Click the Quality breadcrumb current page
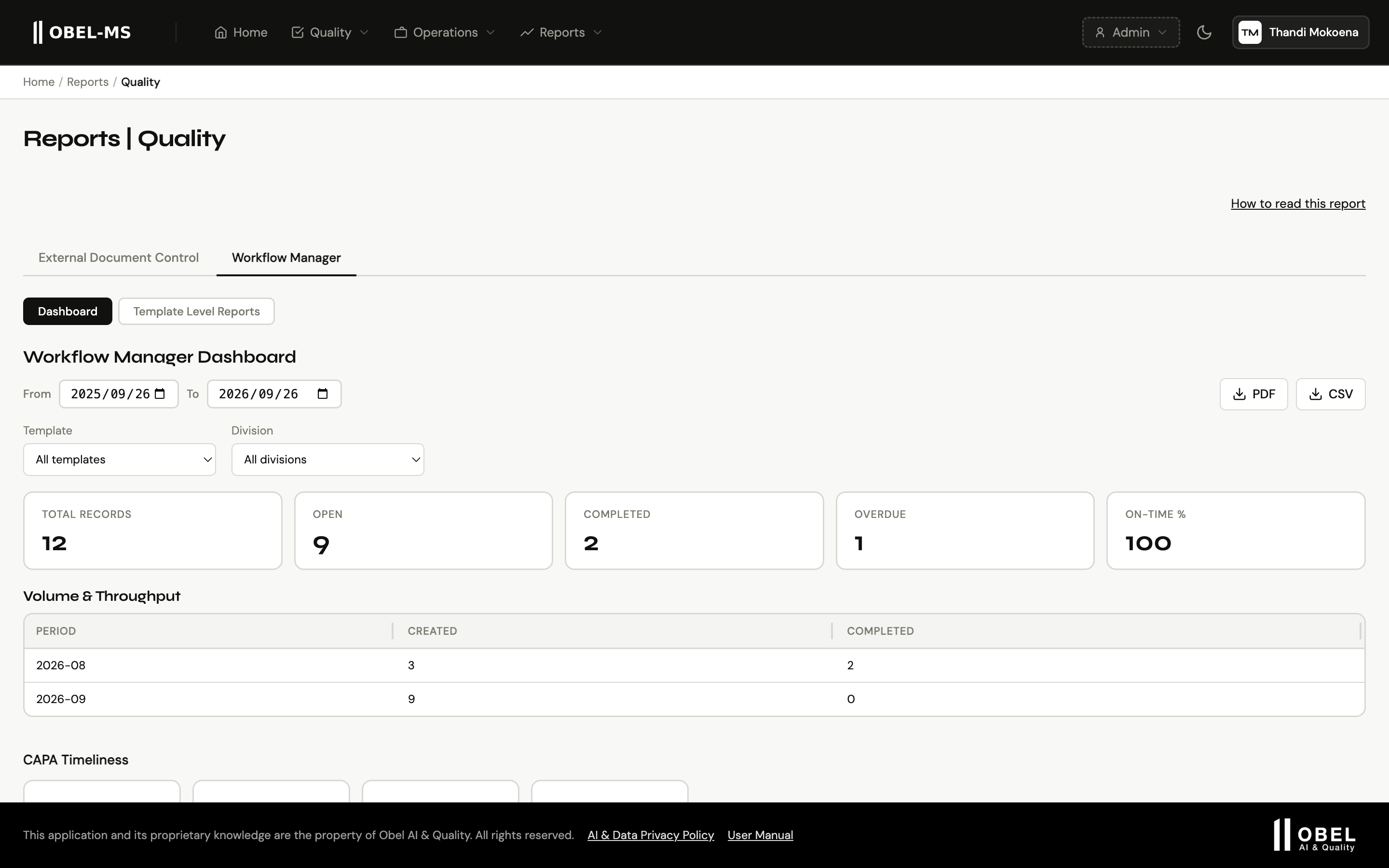The image size is (1389, 868). pos(141,81)
